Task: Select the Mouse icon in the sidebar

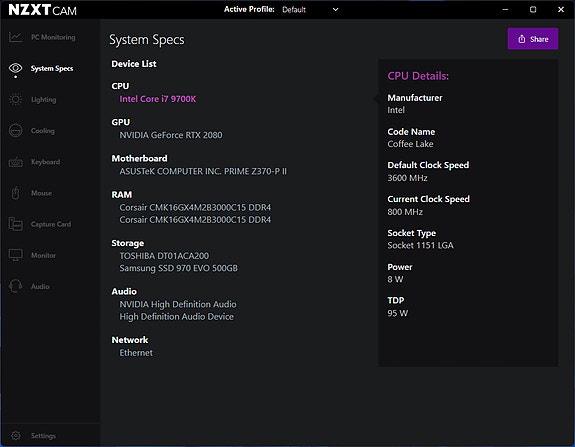Action: coord(15,193)
